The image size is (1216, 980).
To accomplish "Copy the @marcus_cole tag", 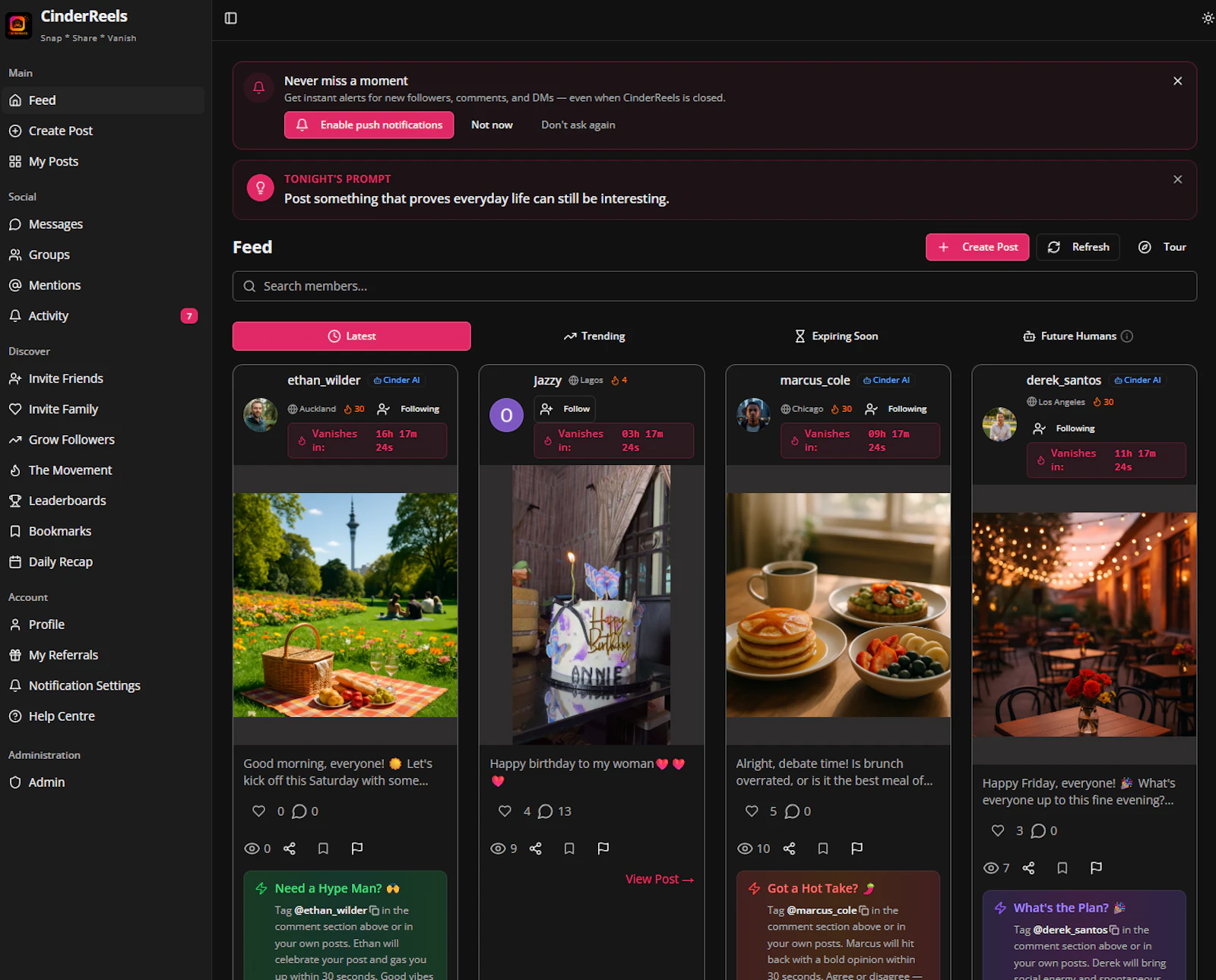I will pos(864,910).
